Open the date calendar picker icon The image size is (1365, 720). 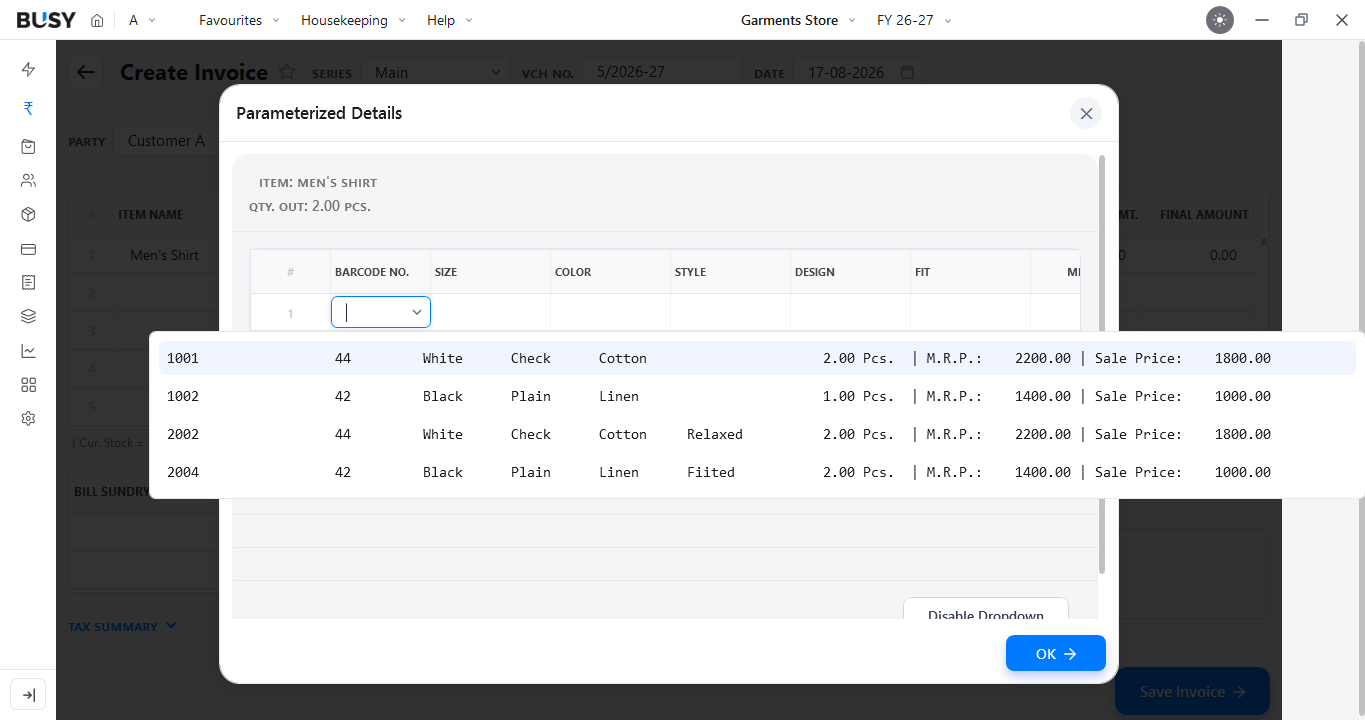[907, 72]
